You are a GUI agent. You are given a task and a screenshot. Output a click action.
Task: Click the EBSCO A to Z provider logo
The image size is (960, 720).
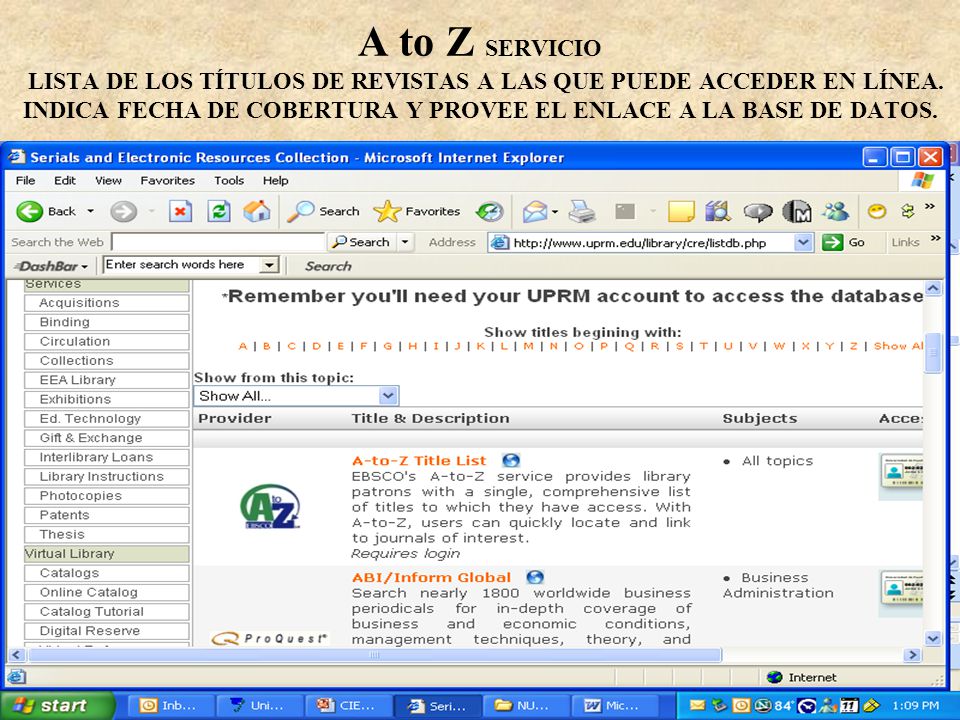point(270,507)
